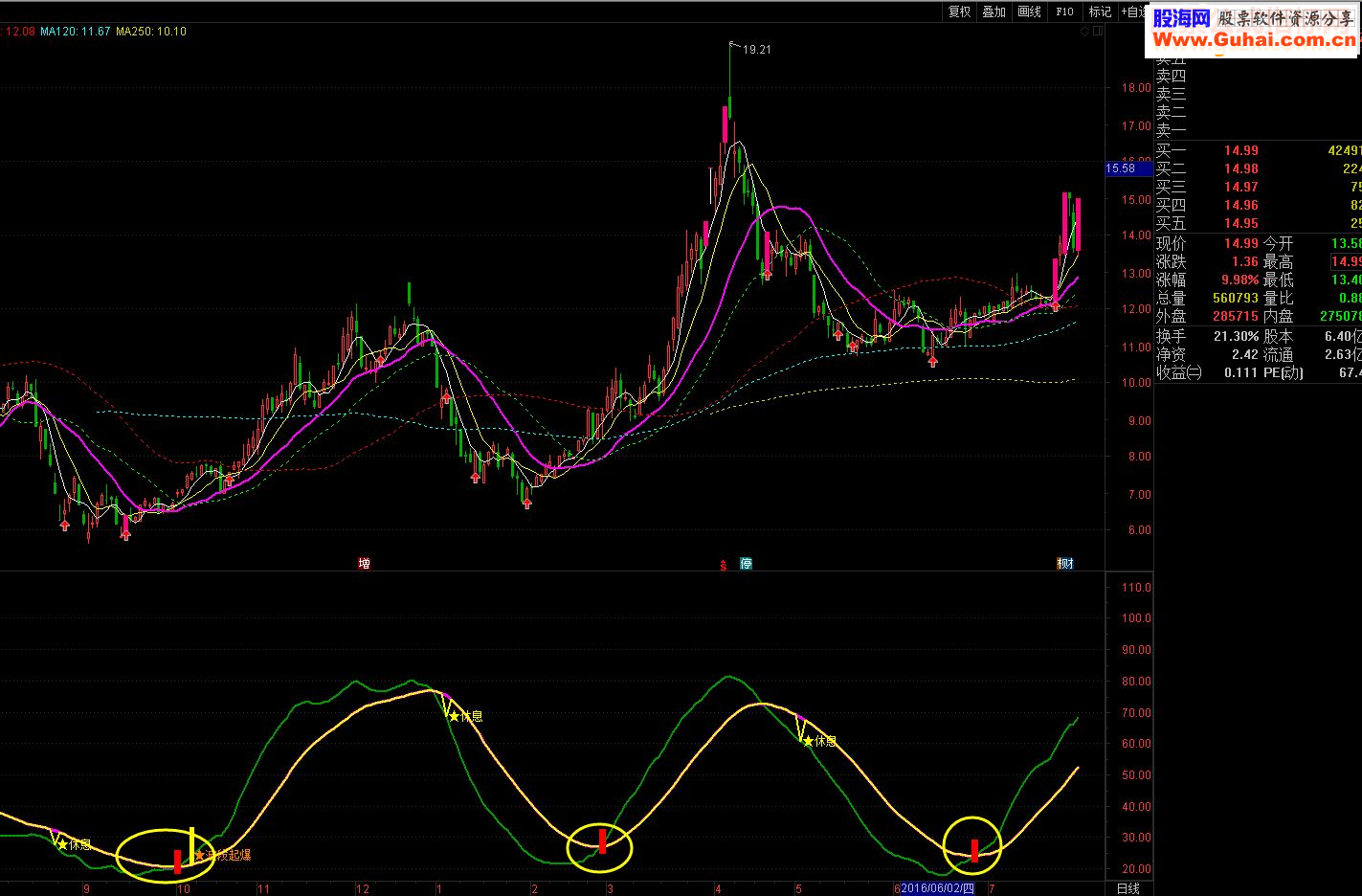Click the PE(动) label in quote panel
1362x896 pixels.
click(x=1284, y=372)
